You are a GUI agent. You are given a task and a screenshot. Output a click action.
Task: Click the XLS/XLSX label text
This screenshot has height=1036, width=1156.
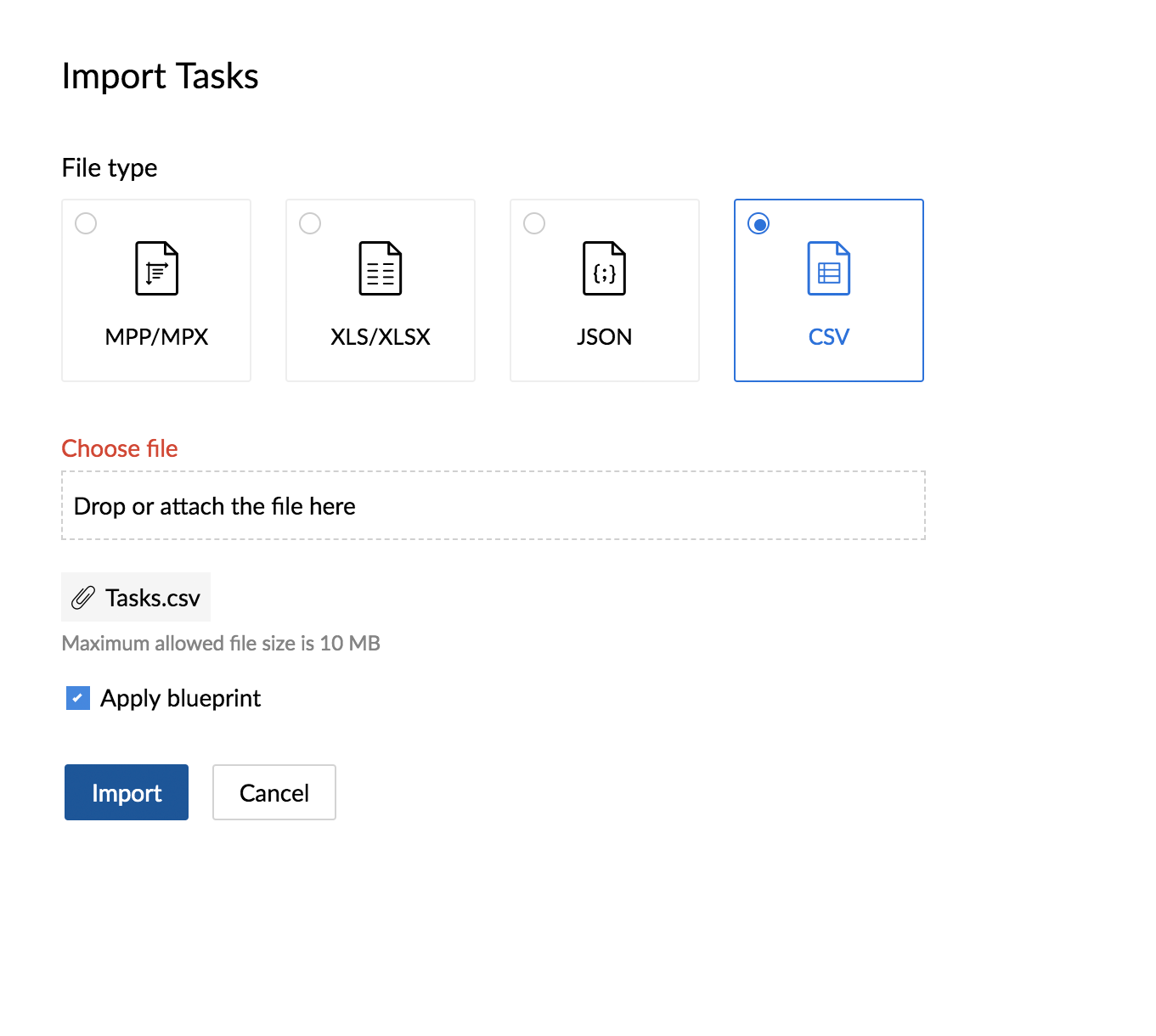tap(381, 337)
